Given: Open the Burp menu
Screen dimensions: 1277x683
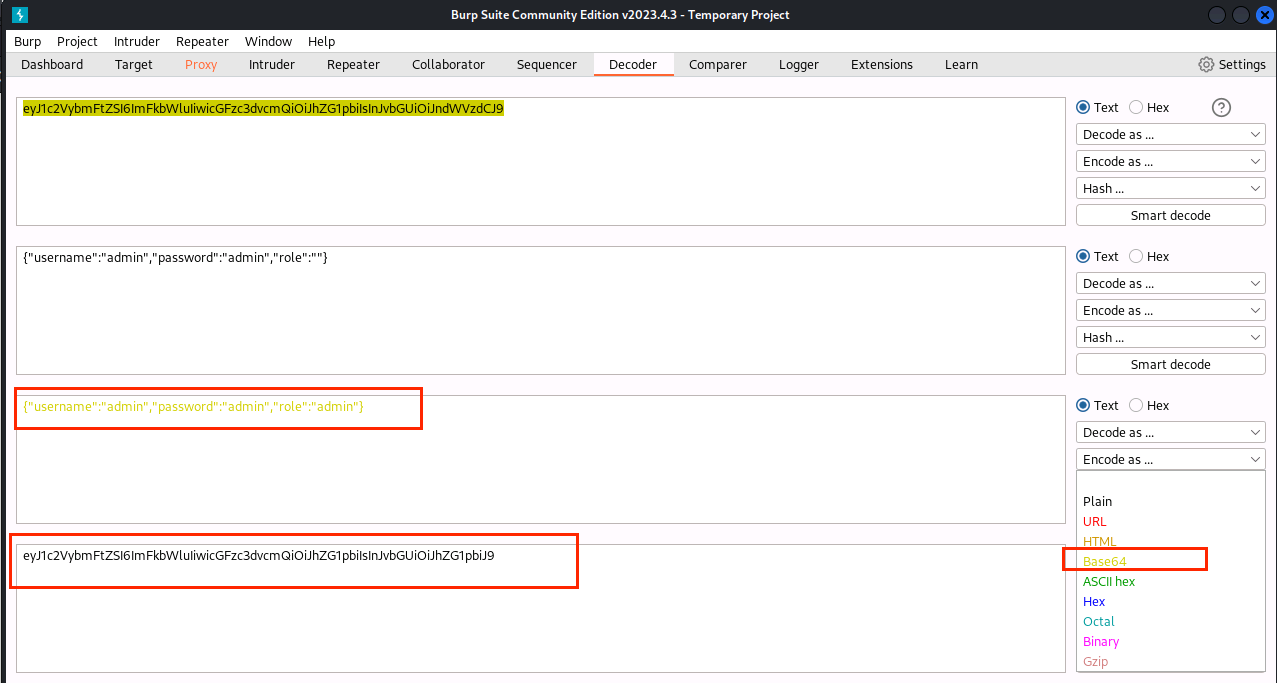Looking at the screenshot, I should [x=28, y=41].
